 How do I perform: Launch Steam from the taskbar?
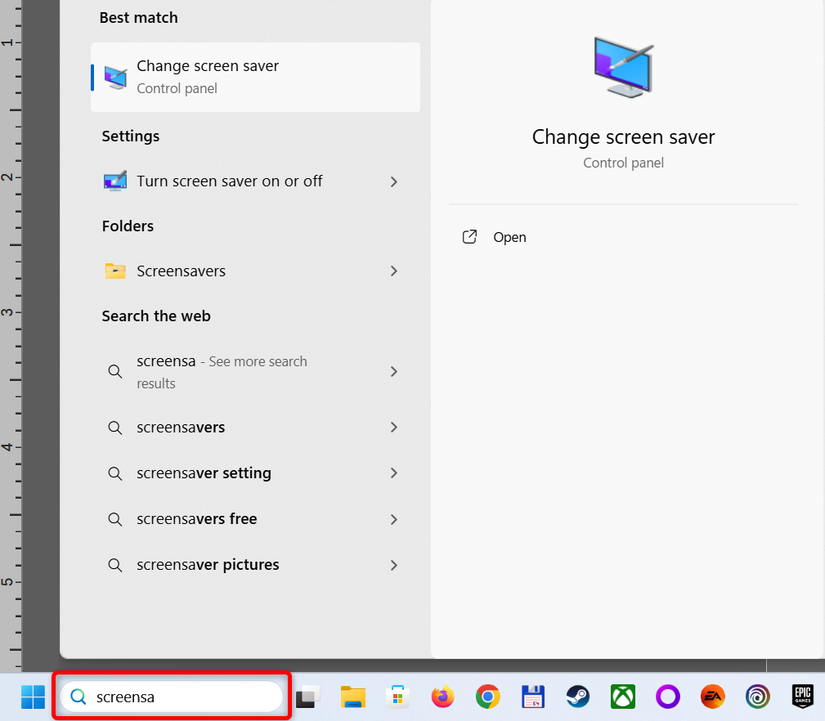(578, 696)
